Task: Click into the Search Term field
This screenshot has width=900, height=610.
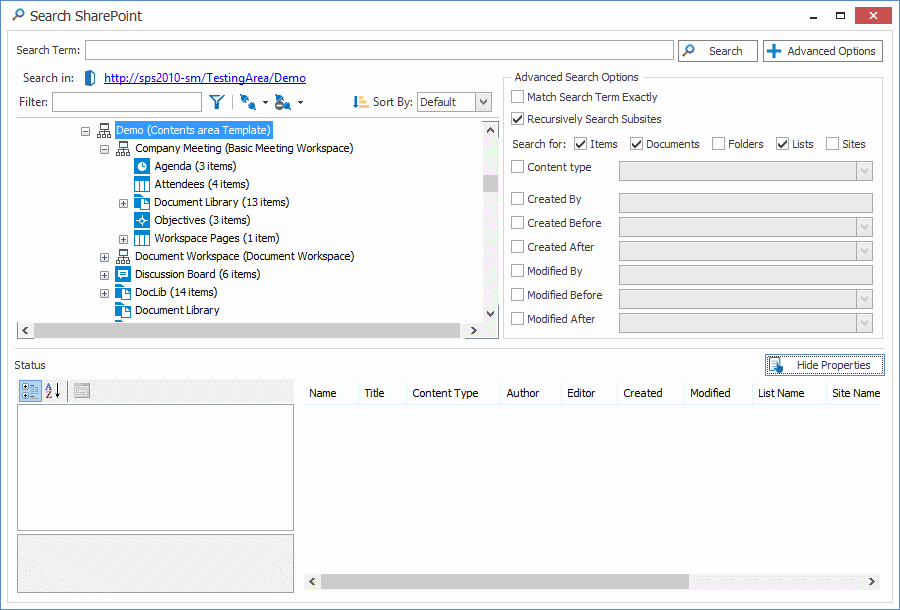Action: coord(379,51)
